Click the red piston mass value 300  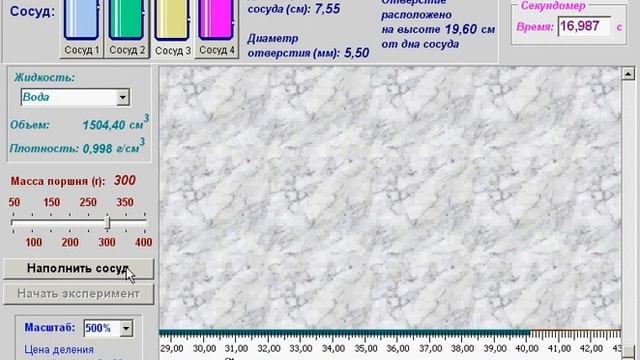(124, 180)
